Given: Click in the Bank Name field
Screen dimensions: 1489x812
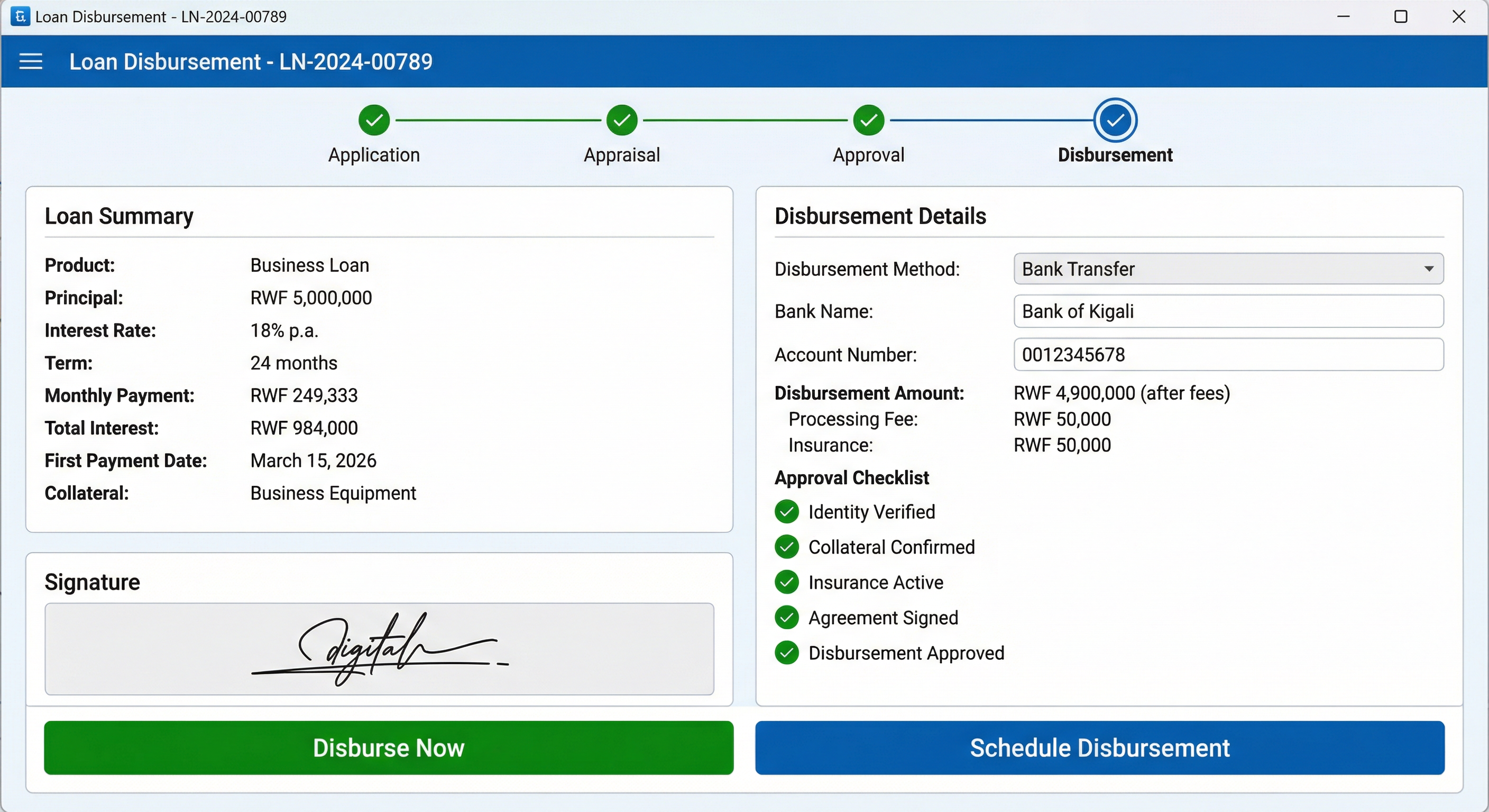Looking at the screenshot, I should click(x=1228, y=311).
